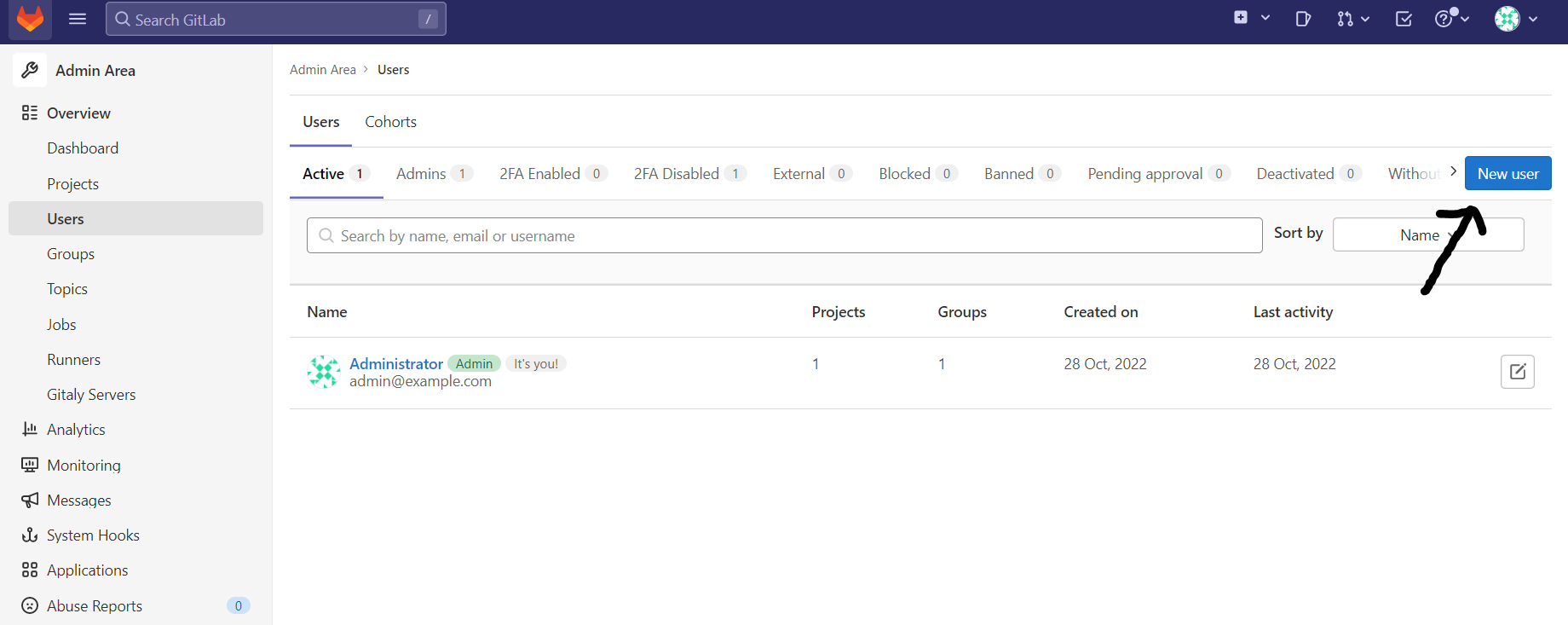Viewport: 1568px width, 625px height.
Task: Select the Banned filter tab
Action: pyautogui.click(x=1023, y=174)
